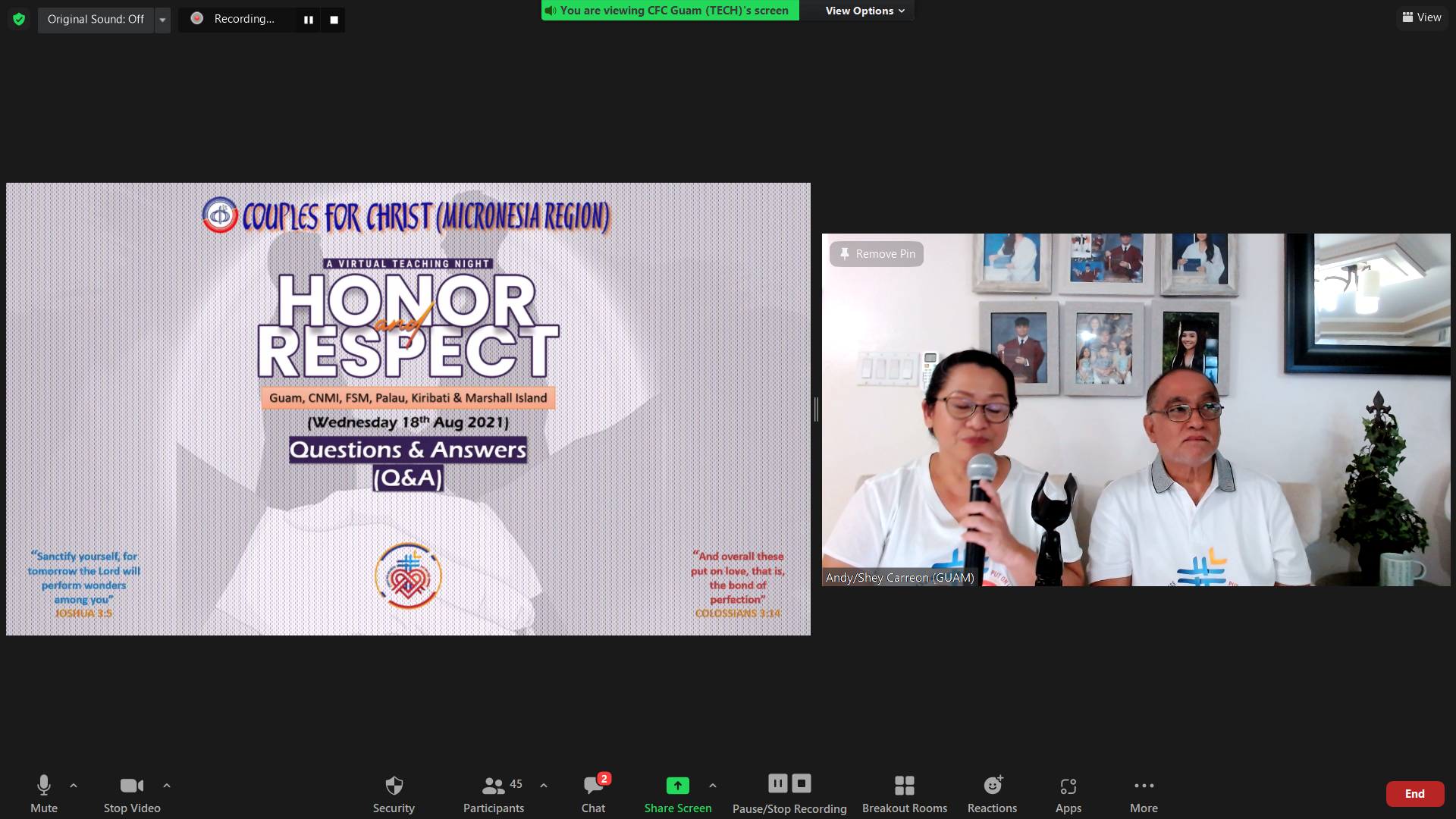Mute the microphone
The height and width of the screenshot is (819, 1456).
[44, 794]
